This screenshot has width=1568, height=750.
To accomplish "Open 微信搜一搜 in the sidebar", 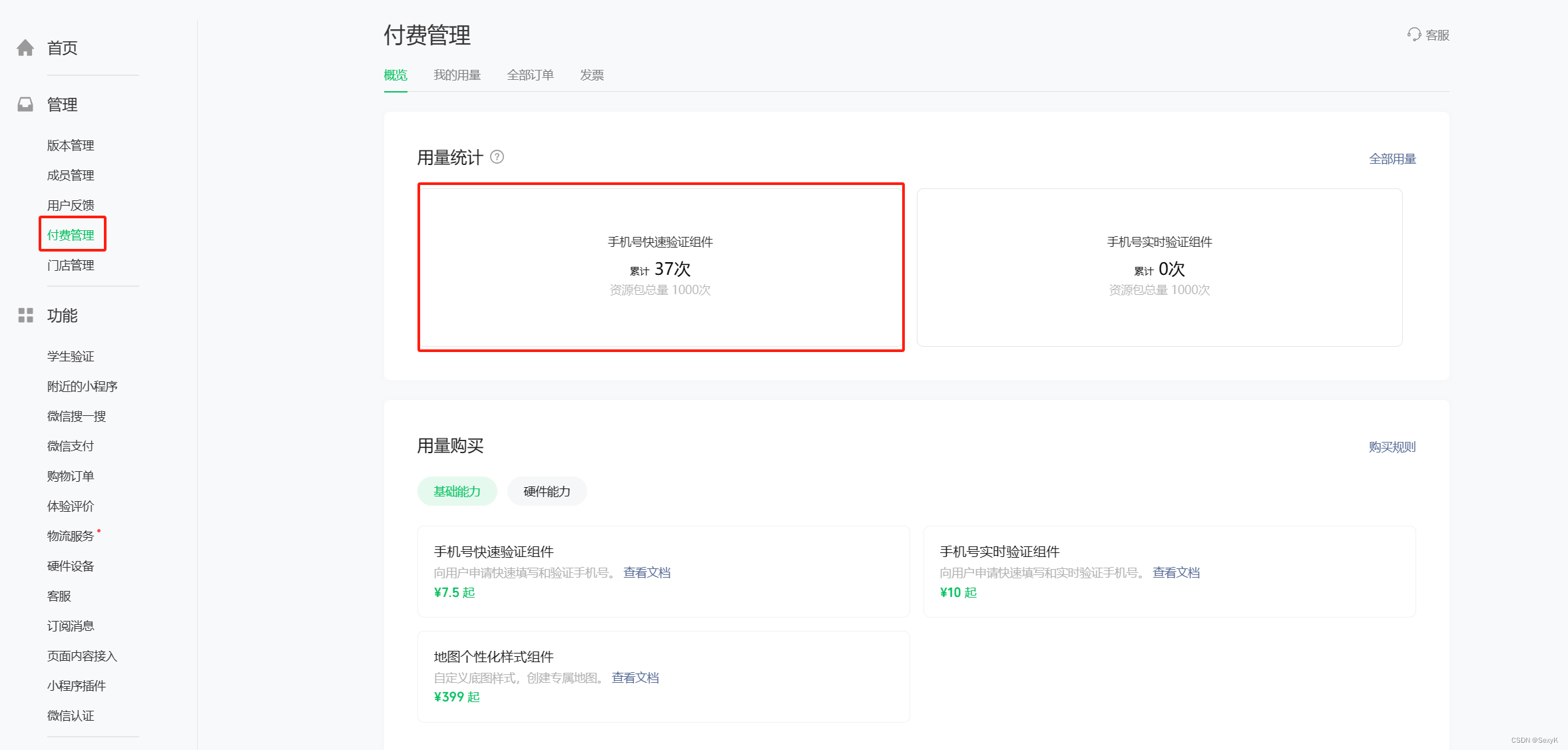I will point(77,416).
